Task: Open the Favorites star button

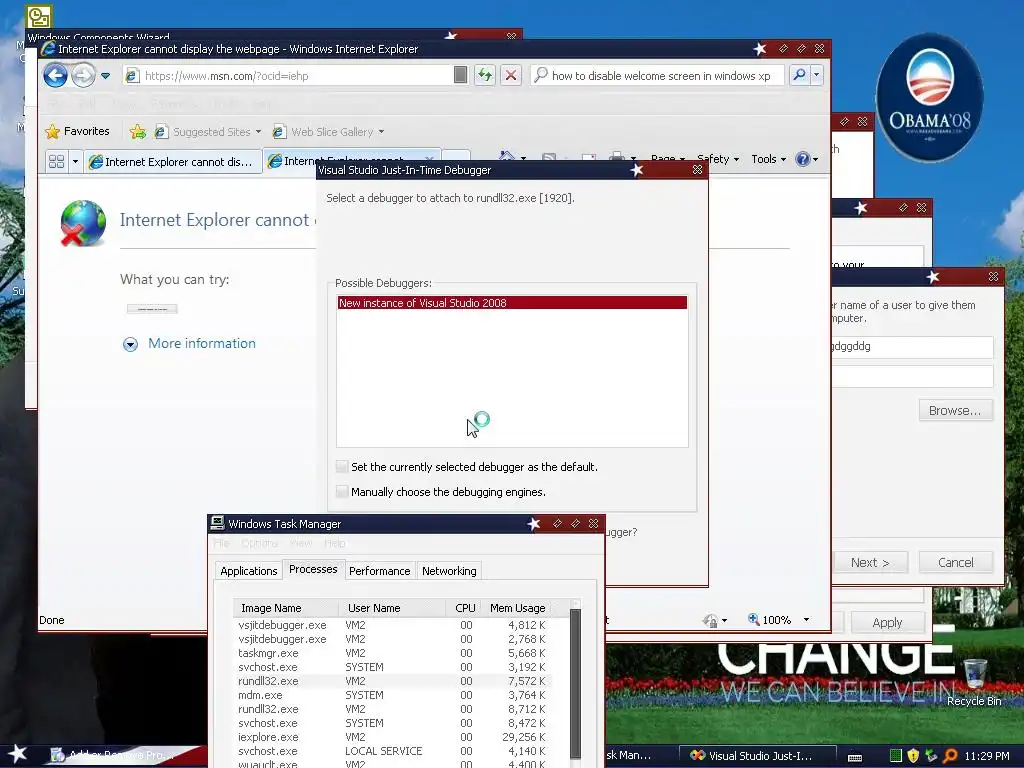Action: (77, 131)
